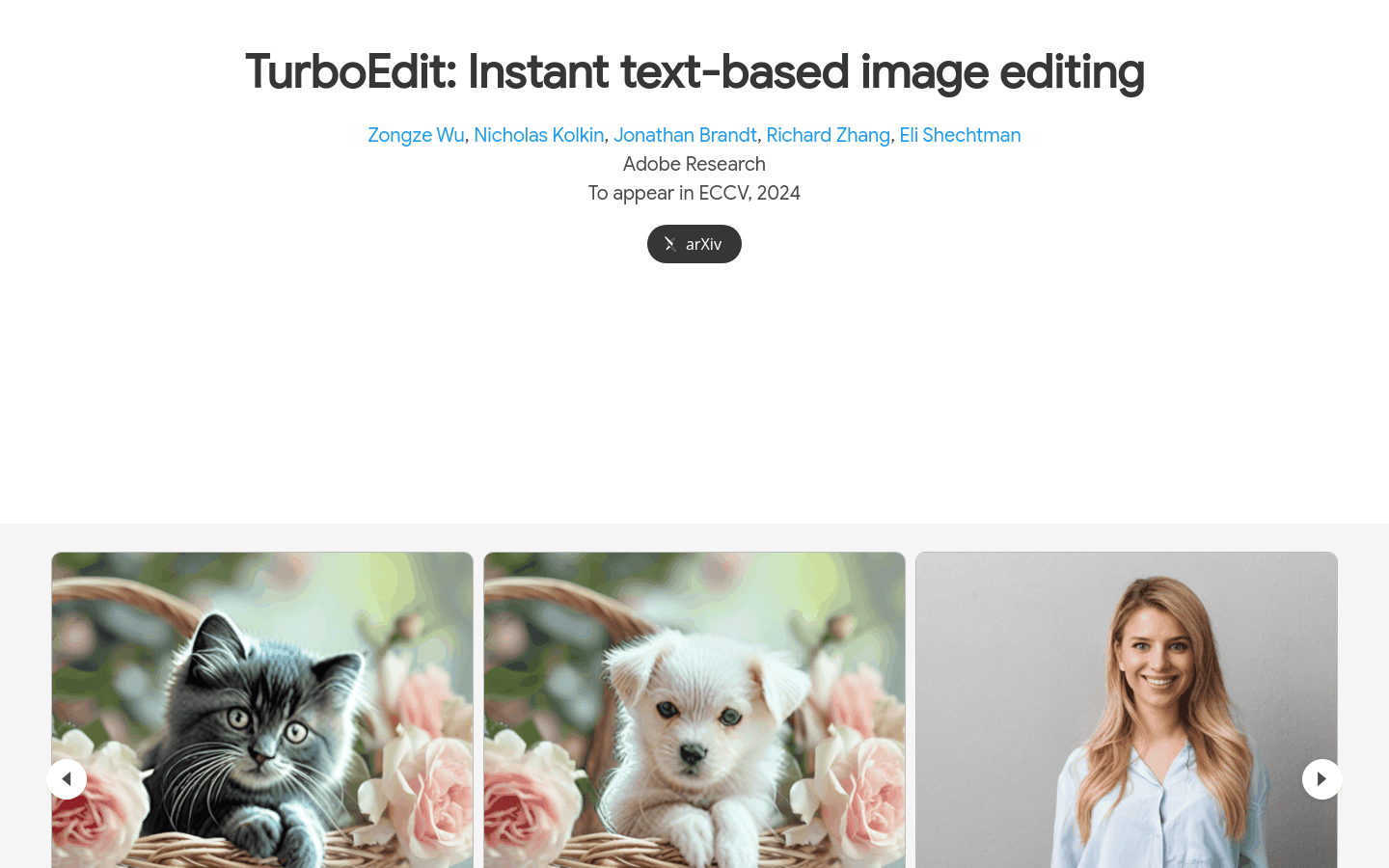Select Eli Shechtman's author link
Image resolution: width=1389 pixels, height=868 pixels.
click(960, 135)
